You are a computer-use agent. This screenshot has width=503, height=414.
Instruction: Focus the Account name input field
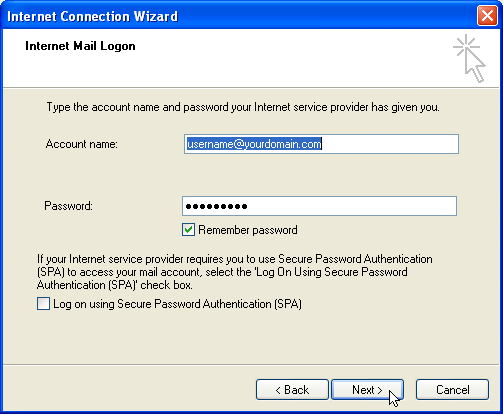pos(321,144)
